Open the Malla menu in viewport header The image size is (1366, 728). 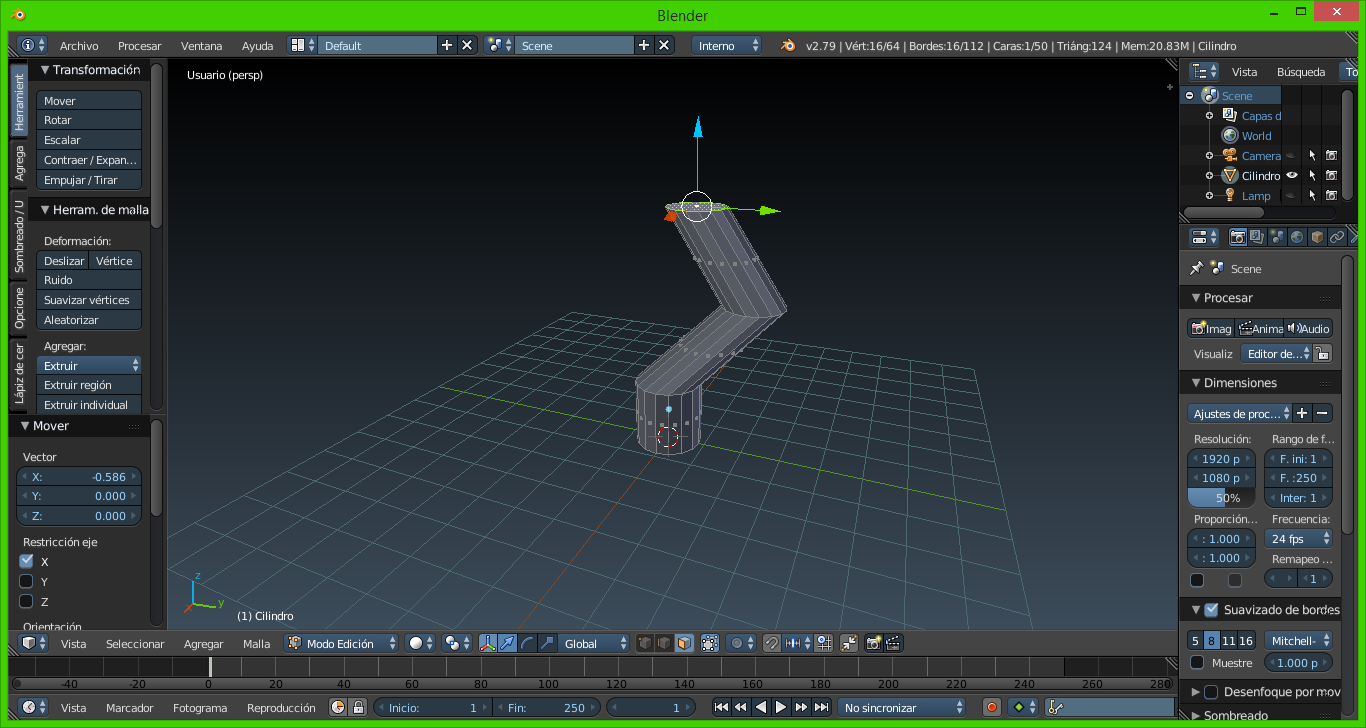coord(257,644)
